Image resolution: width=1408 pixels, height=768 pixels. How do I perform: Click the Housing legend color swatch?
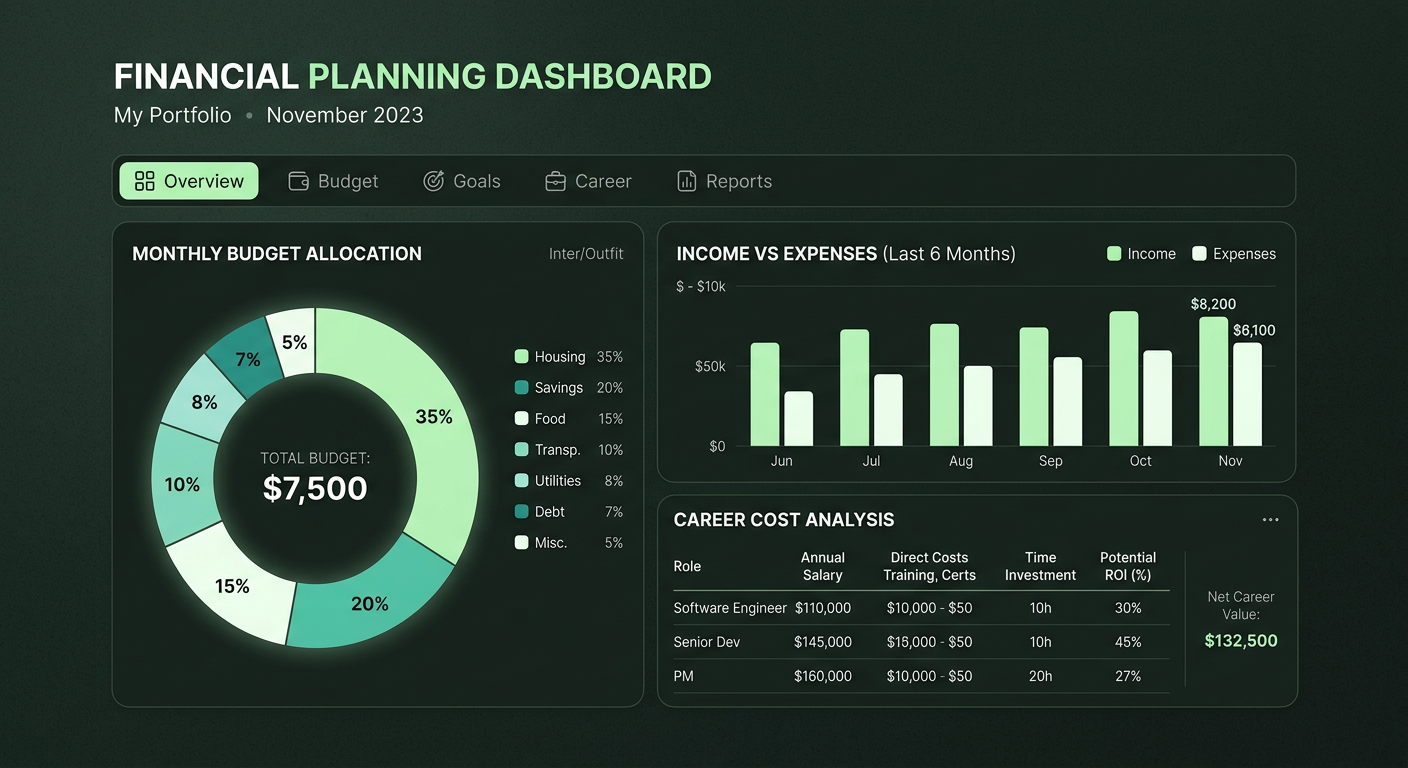[521, 357]
